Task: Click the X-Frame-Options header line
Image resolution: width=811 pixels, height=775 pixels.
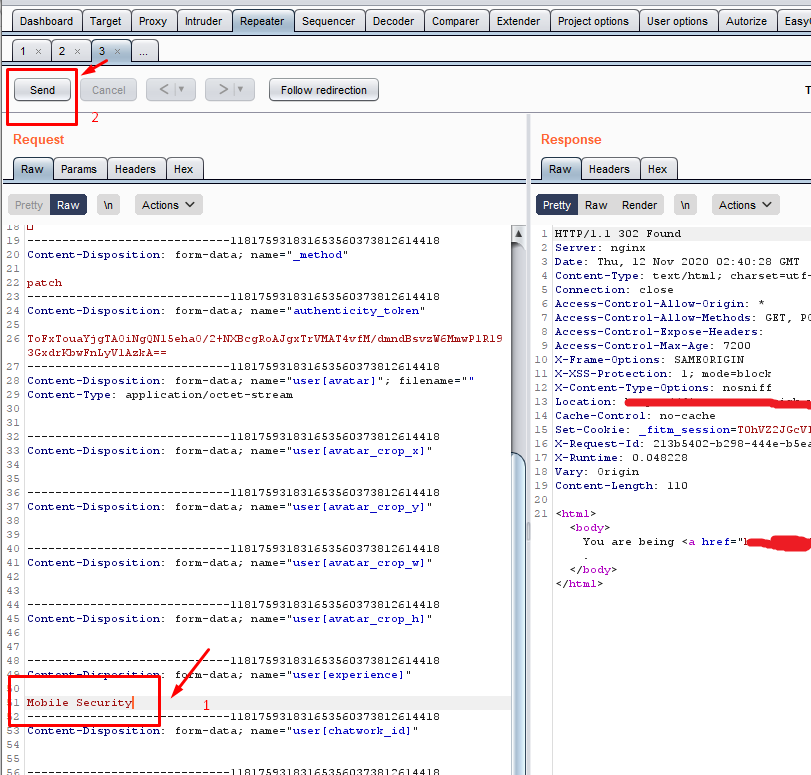Action: tap(649, 360)
